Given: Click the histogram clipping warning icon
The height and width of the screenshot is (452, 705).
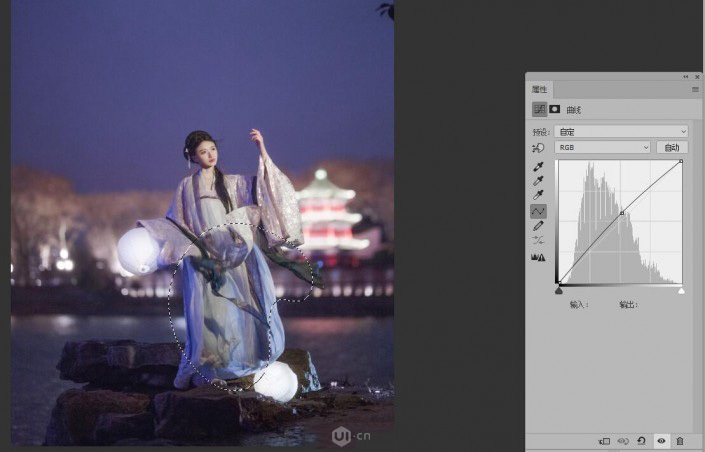Looking at the screenshot, I should [x=539, y=257].
